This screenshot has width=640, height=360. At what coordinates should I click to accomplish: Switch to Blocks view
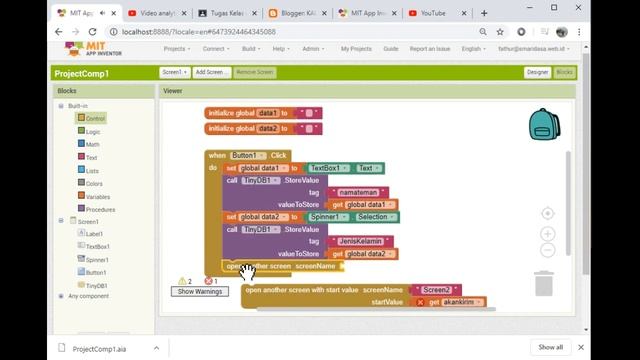pyautogui.click(x=564, y=72)
